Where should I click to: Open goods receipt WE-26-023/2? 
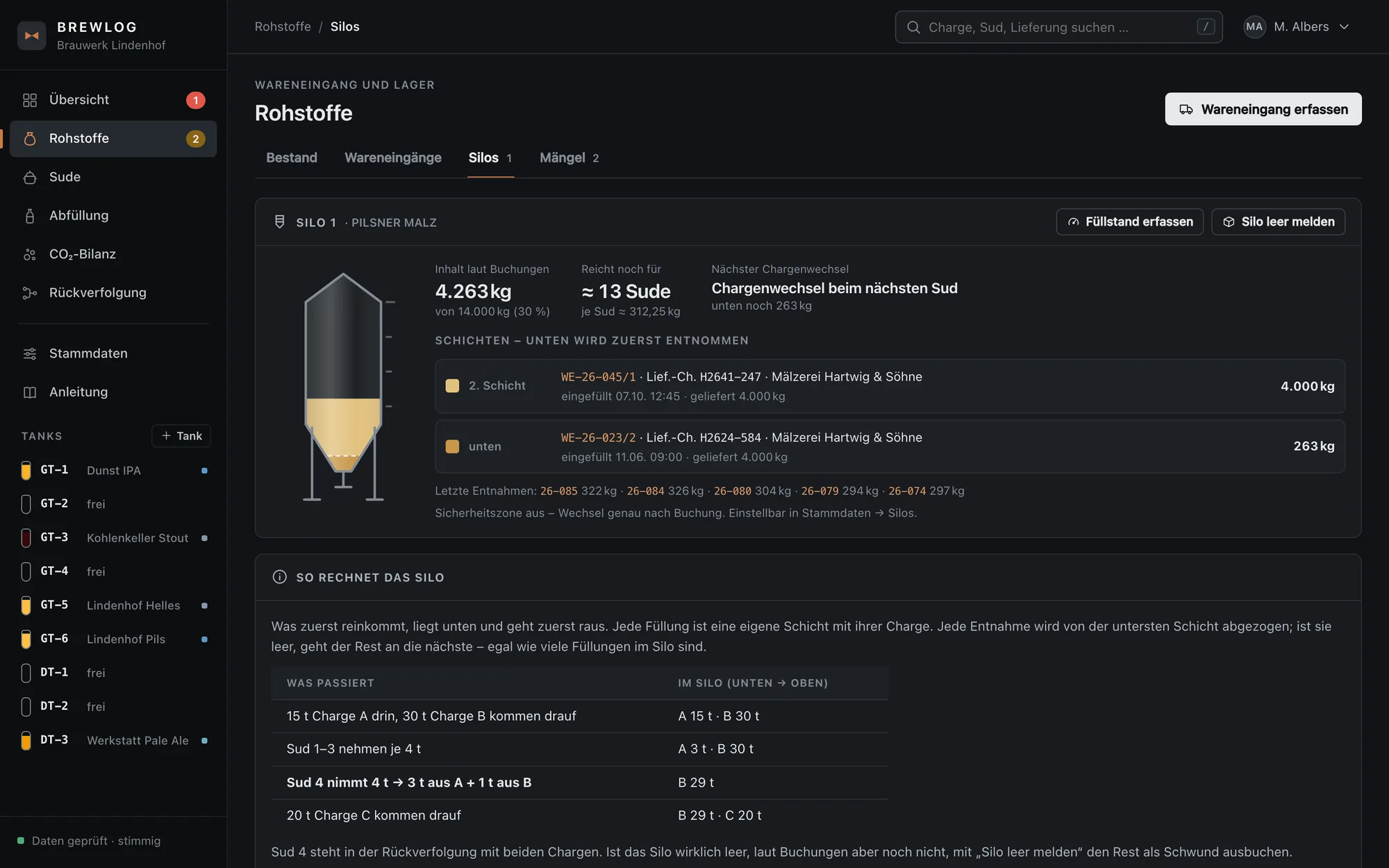pyautogui.click(x=599, y=437)
